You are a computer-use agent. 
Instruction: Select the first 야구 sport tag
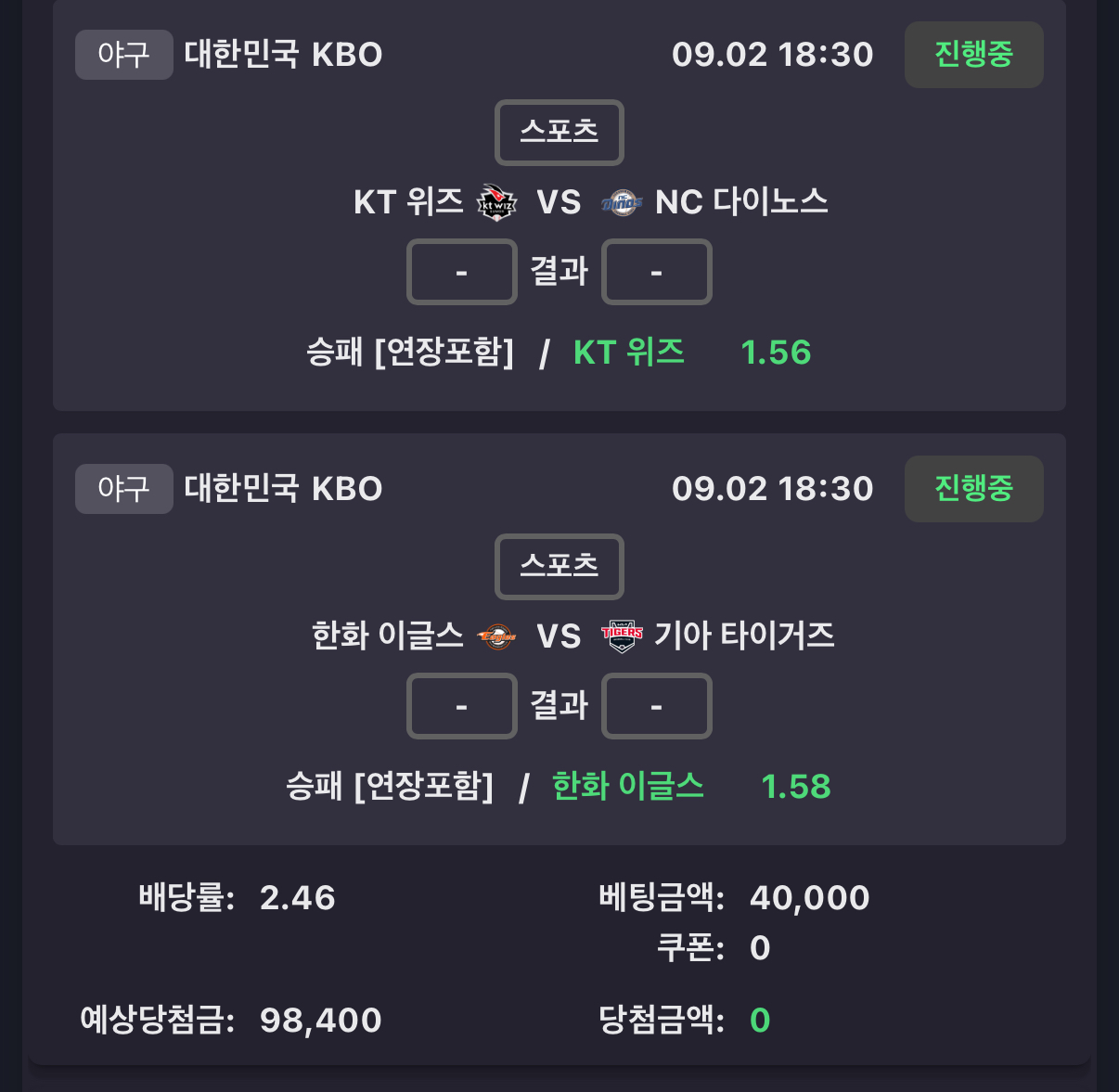124,55
